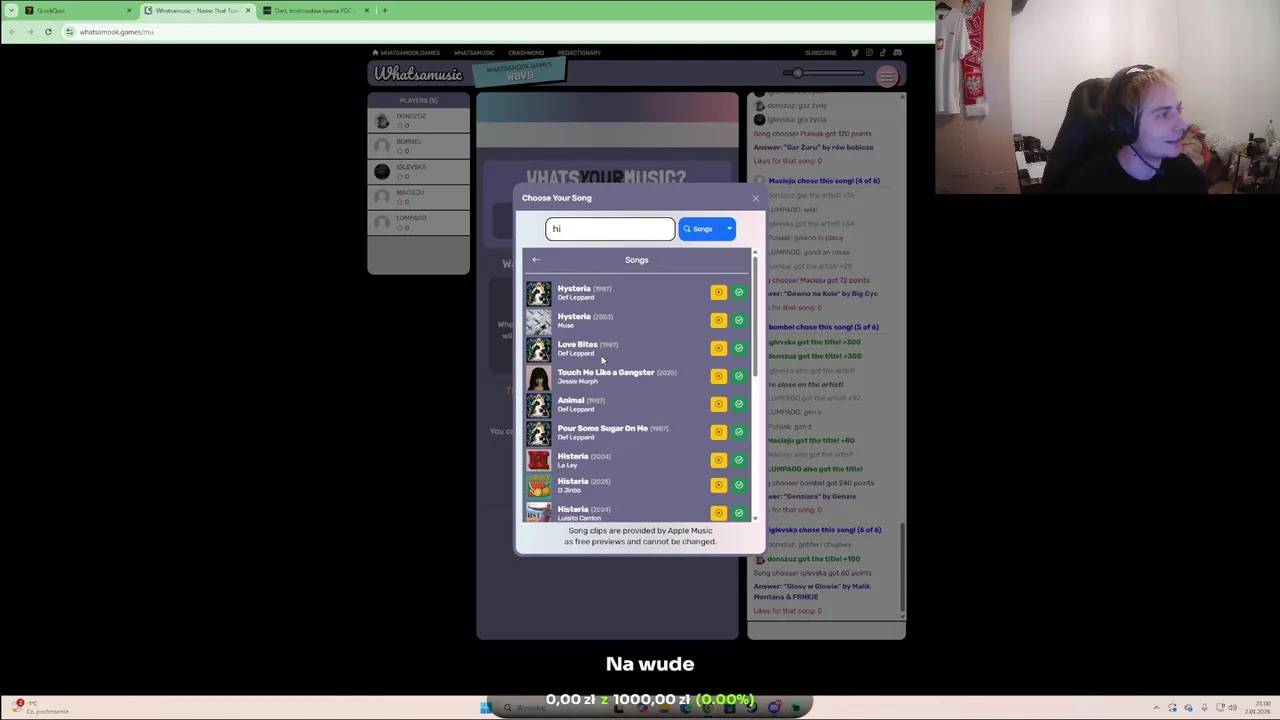Play preview of Hysteria by Muse
This screenshot has width=1280, height=720.
718,320
